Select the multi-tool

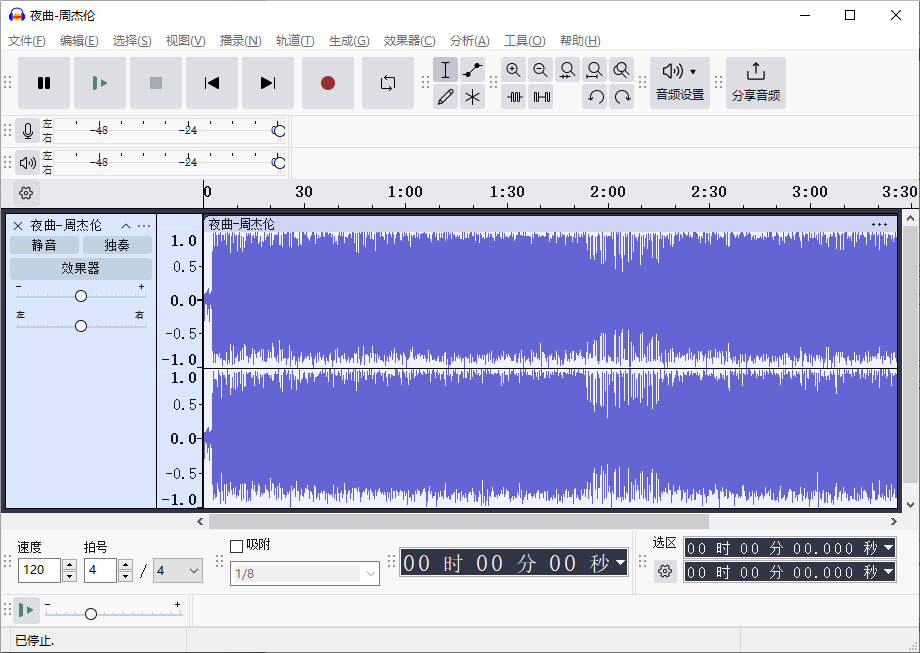point(472,97)
